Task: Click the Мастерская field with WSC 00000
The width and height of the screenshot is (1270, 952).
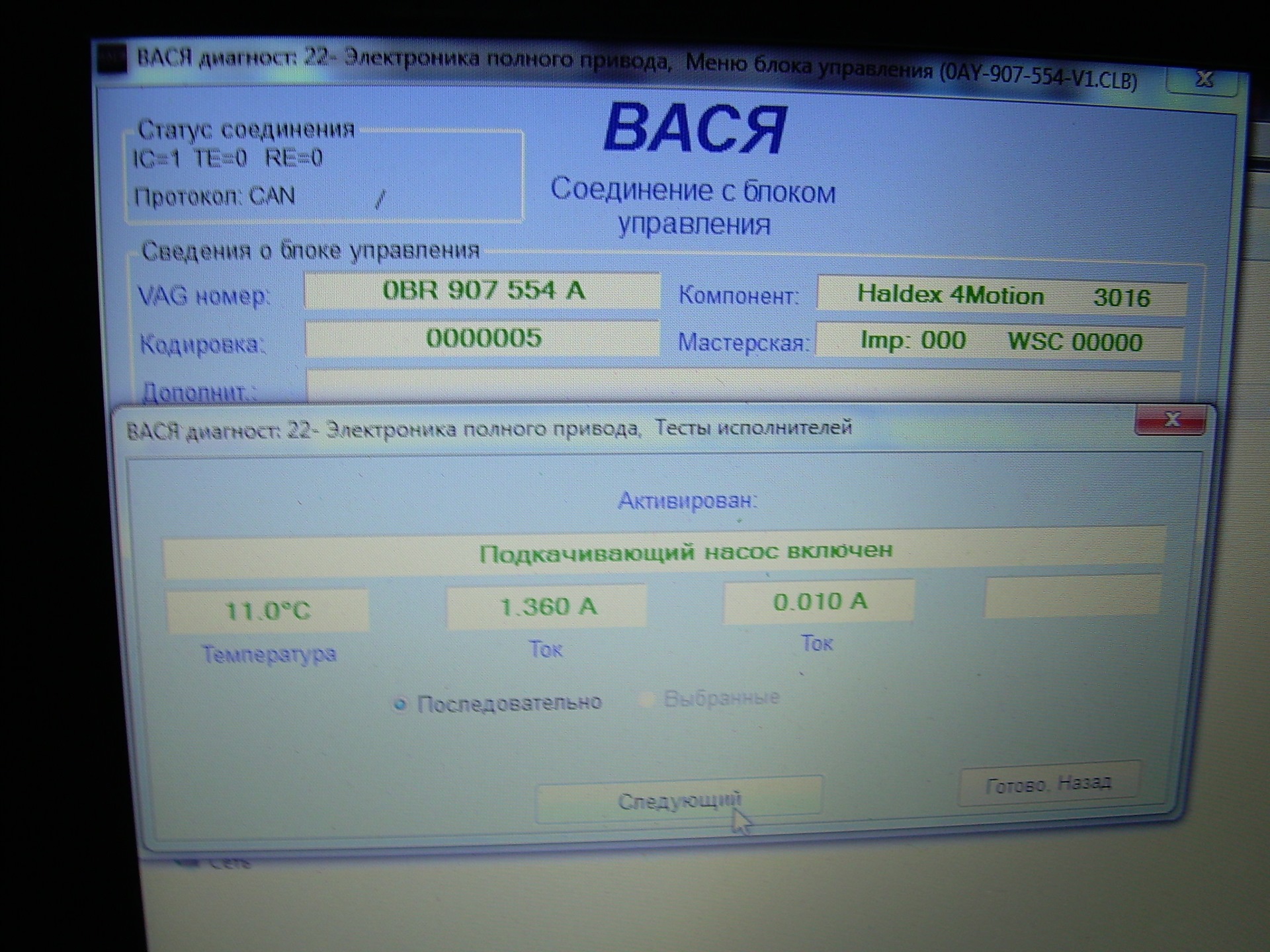Action: tap(999, 341)
